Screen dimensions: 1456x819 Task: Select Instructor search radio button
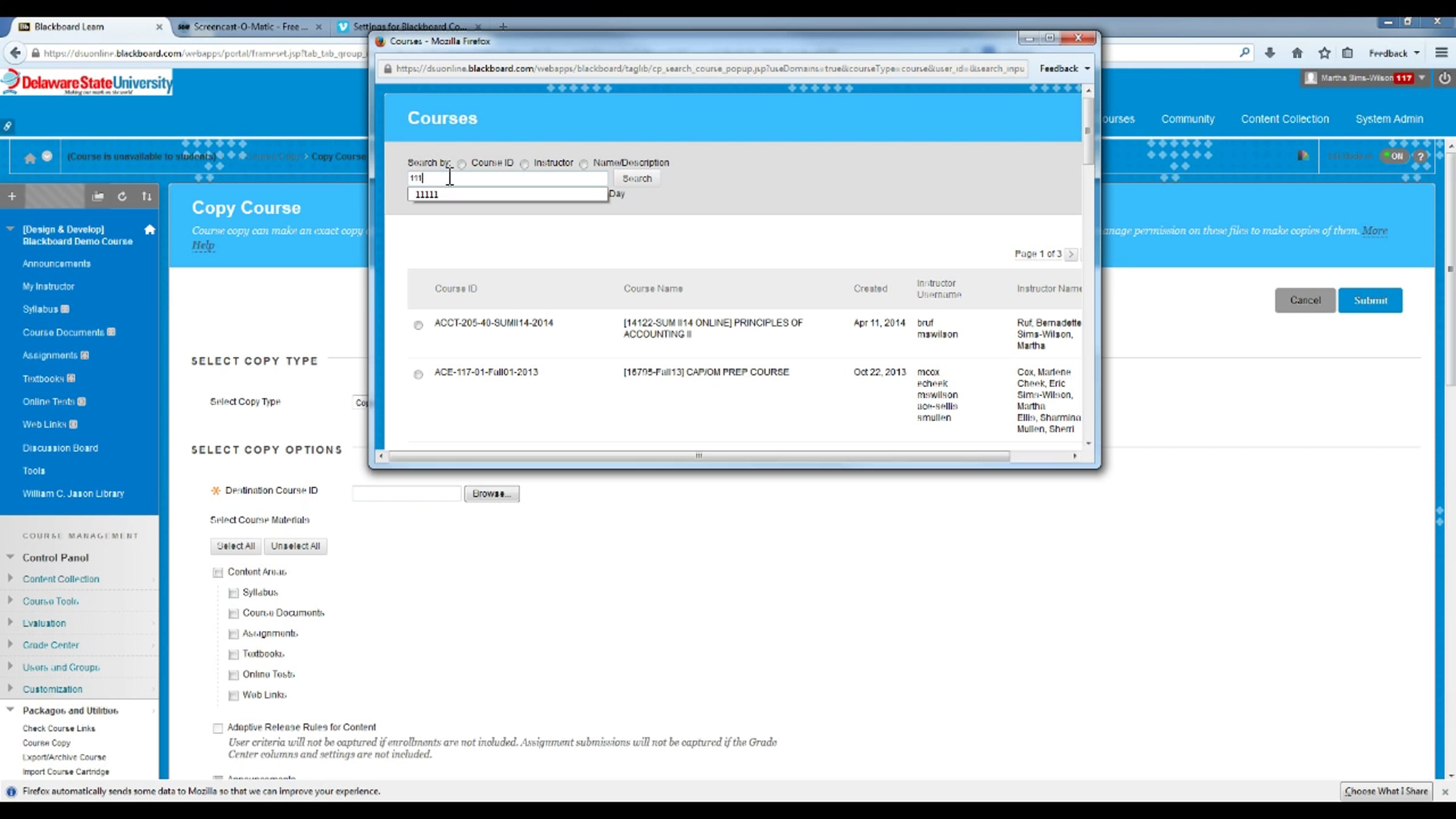coord(525,164)
